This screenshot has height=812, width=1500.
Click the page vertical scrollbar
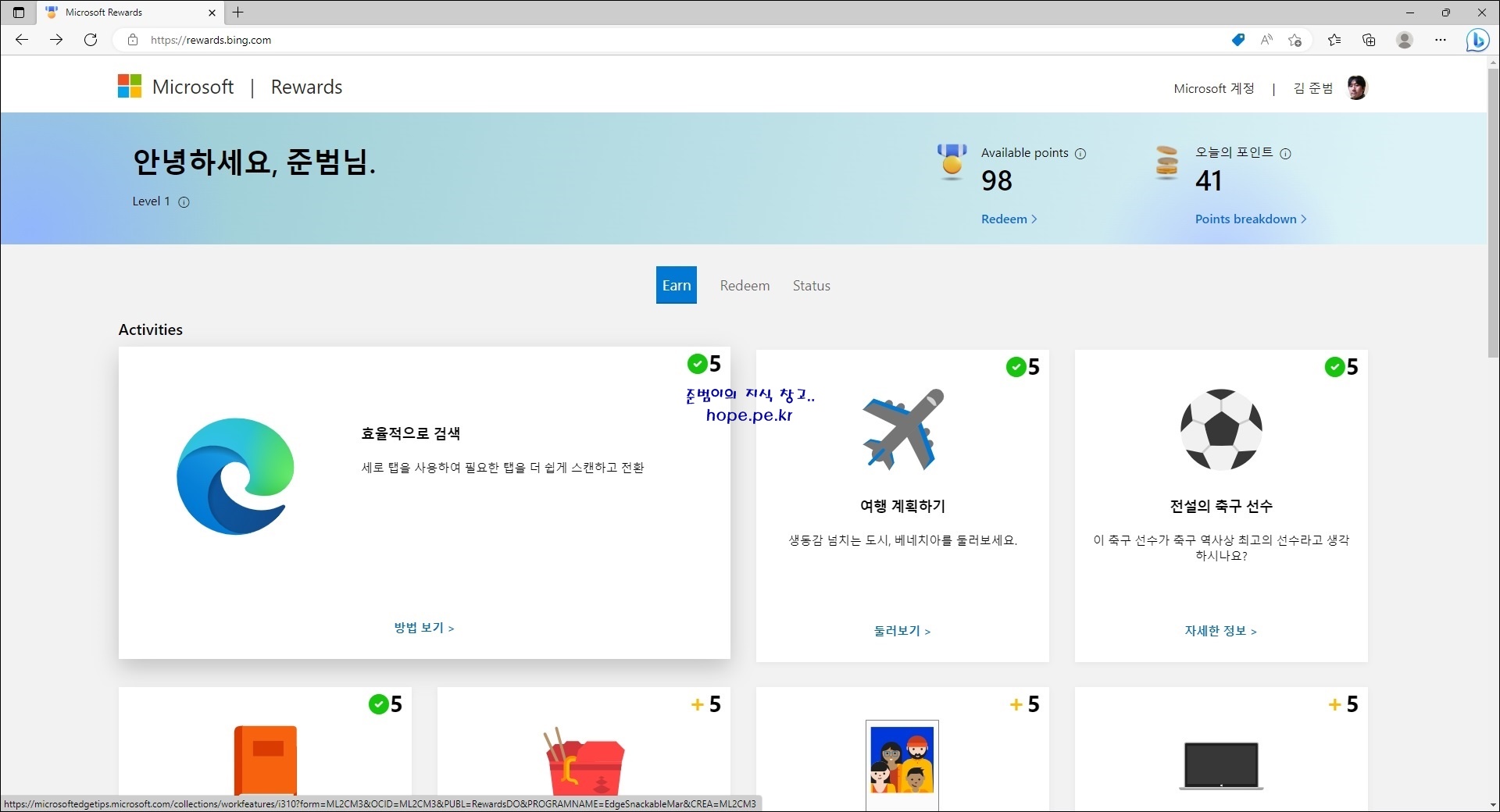coord(1493,212)
